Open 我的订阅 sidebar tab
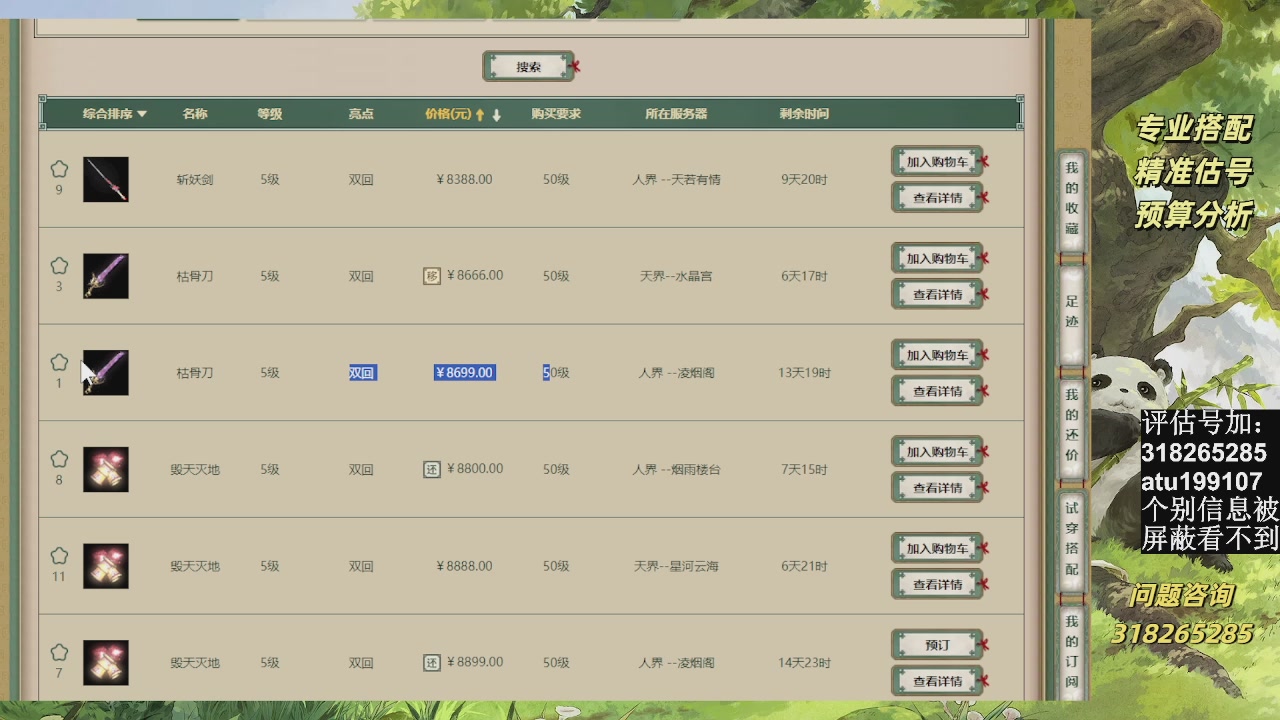 tap(1072, 652)
